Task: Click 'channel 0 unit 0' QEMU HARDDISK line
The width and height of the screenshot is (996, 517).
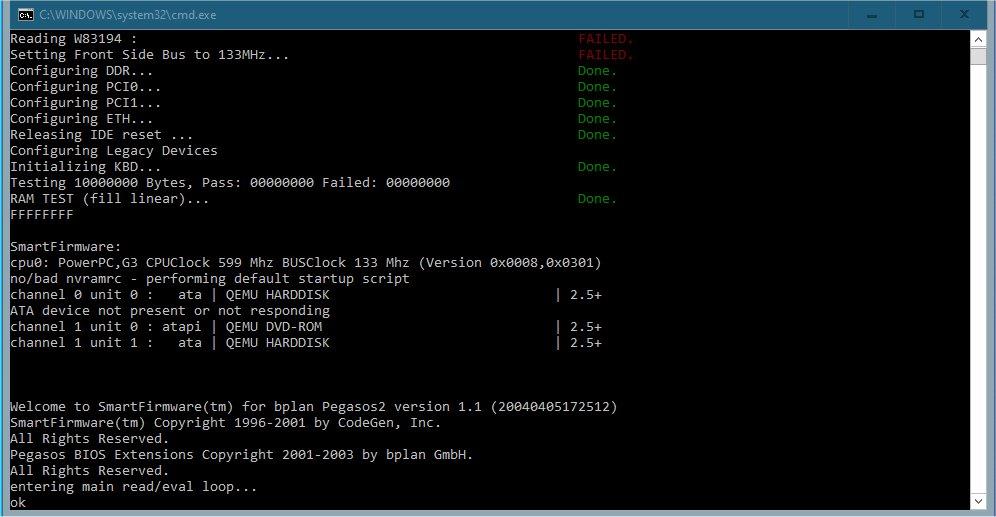Action: [x=306, y=295]
